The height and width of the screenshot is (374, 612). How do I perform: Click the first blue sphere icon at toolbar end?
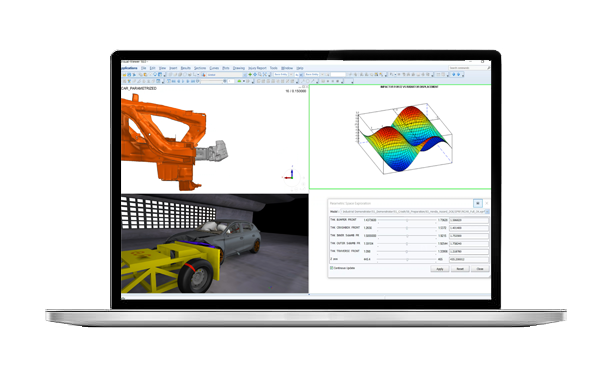(454, 75)
